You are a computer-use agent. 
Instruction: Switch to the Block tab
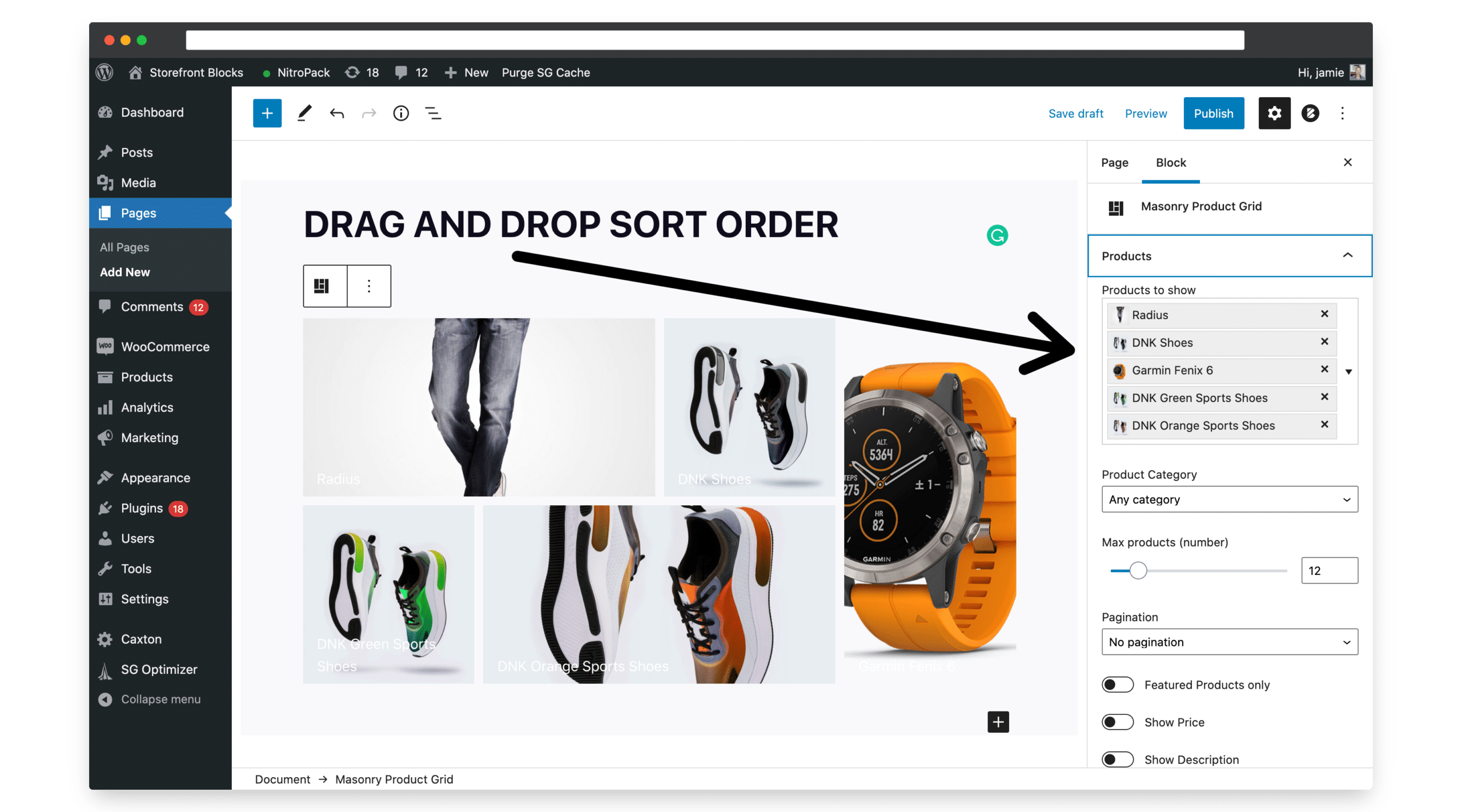(1170, 163)
